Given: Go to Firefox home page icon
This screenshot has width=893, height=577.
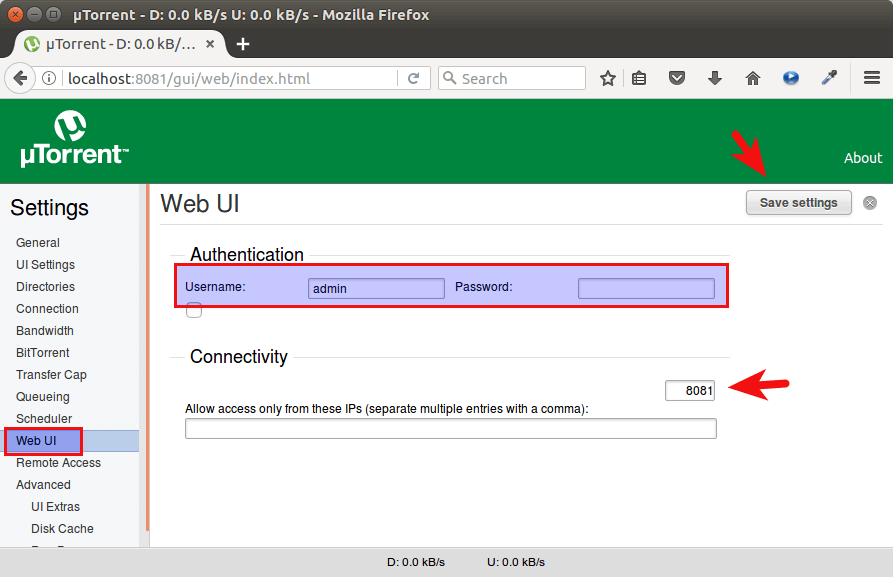Looking at the screenshot, I should click(x=753, y=78).
